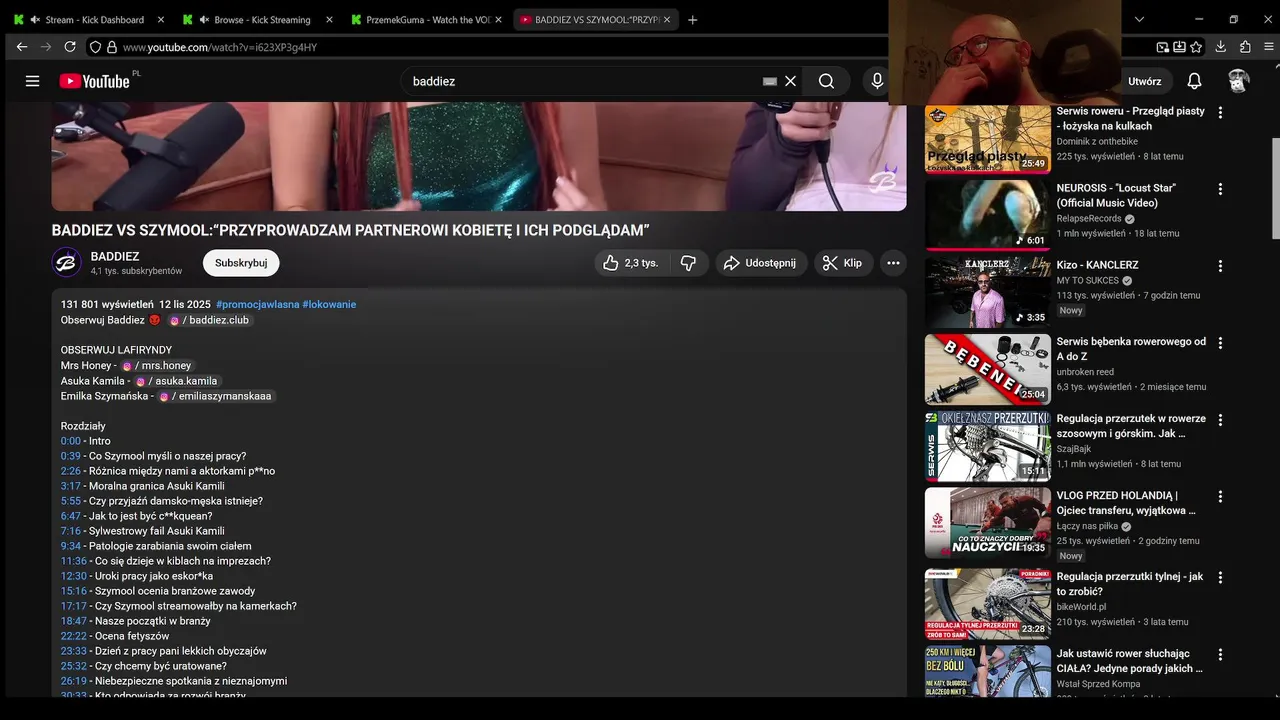1280x720 pixels.
Task: Jump to 9:34 chapter timestamp
Action: 70,546
